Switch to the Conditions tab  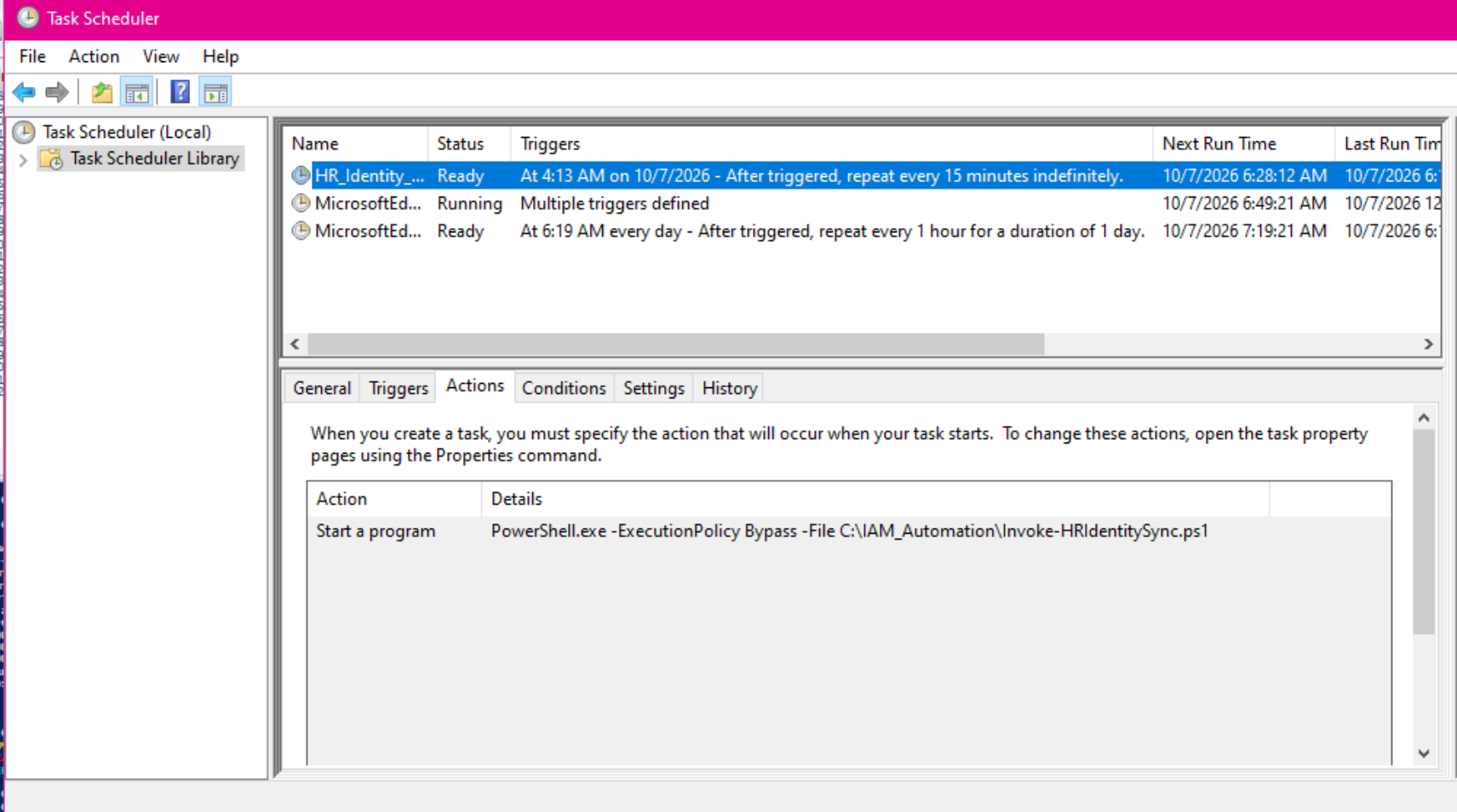(564, 388)
